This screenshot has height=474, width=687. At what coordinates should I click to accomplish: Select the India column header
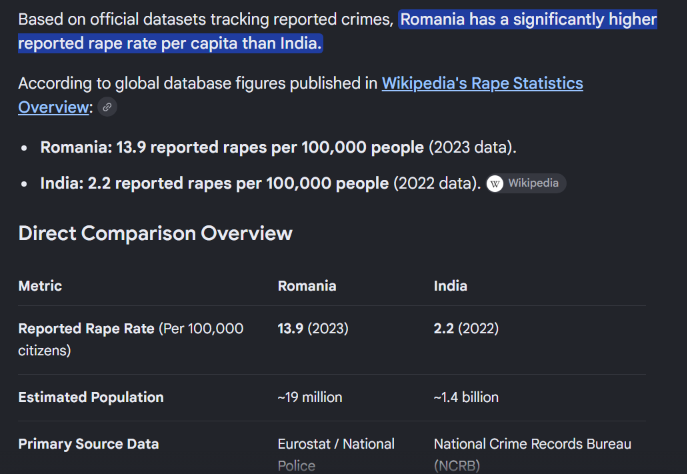click(x=450, y=286)
